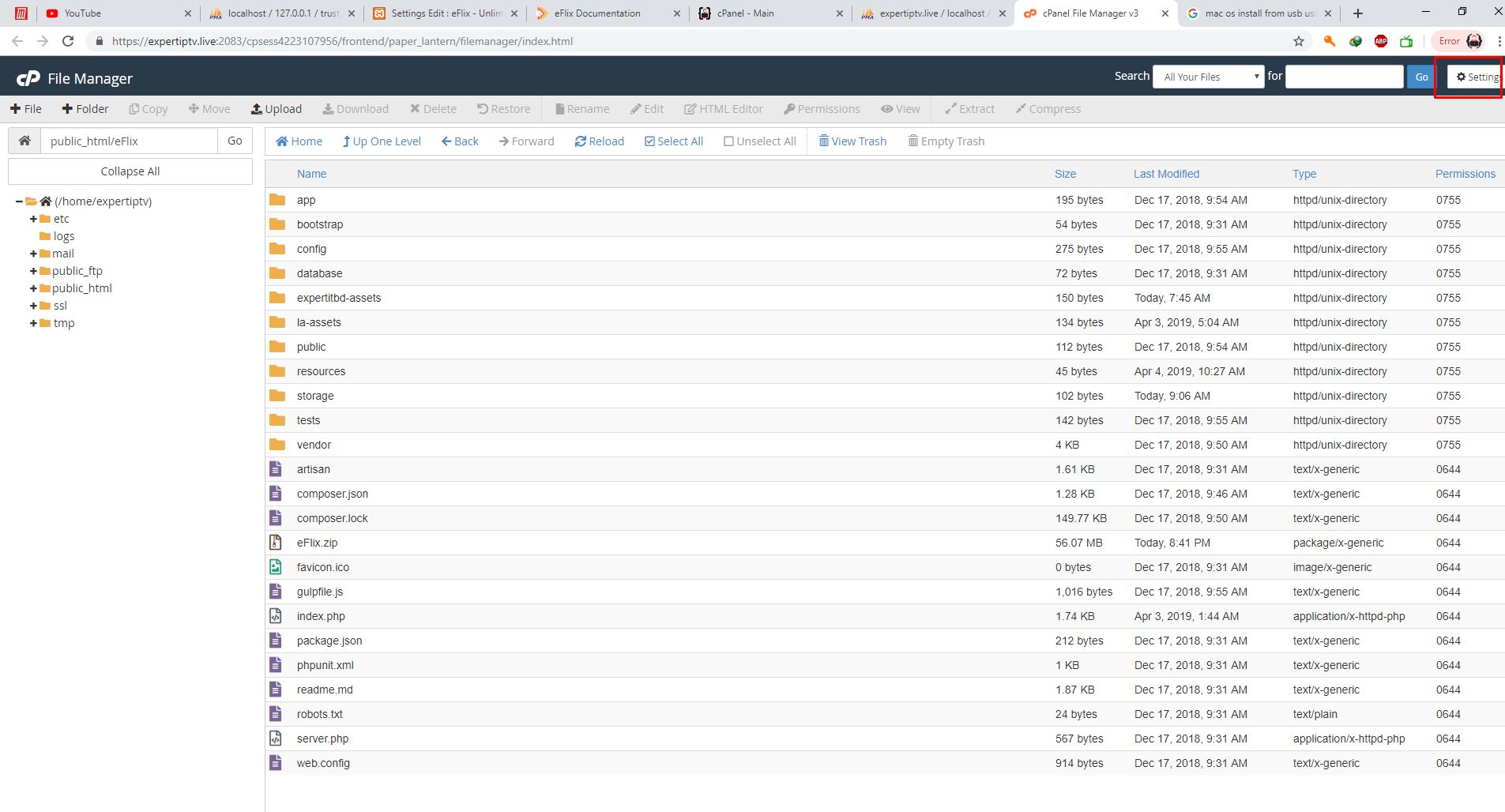Click the eFlix.zip archive icon
Screen dimensions: 1505x812
coord(276,543)
